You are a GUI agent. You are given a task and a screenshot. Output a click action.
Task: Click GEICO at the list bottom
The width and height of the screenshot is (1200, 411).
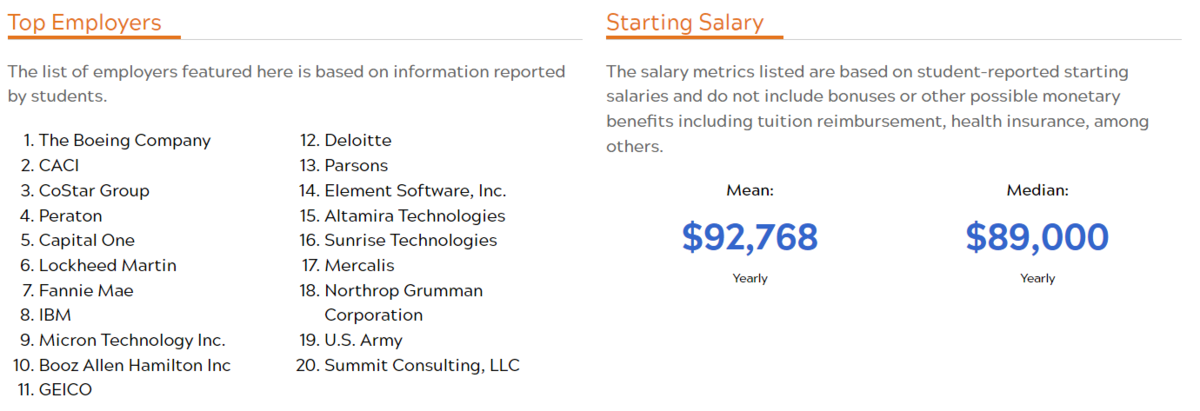[65, 390]
